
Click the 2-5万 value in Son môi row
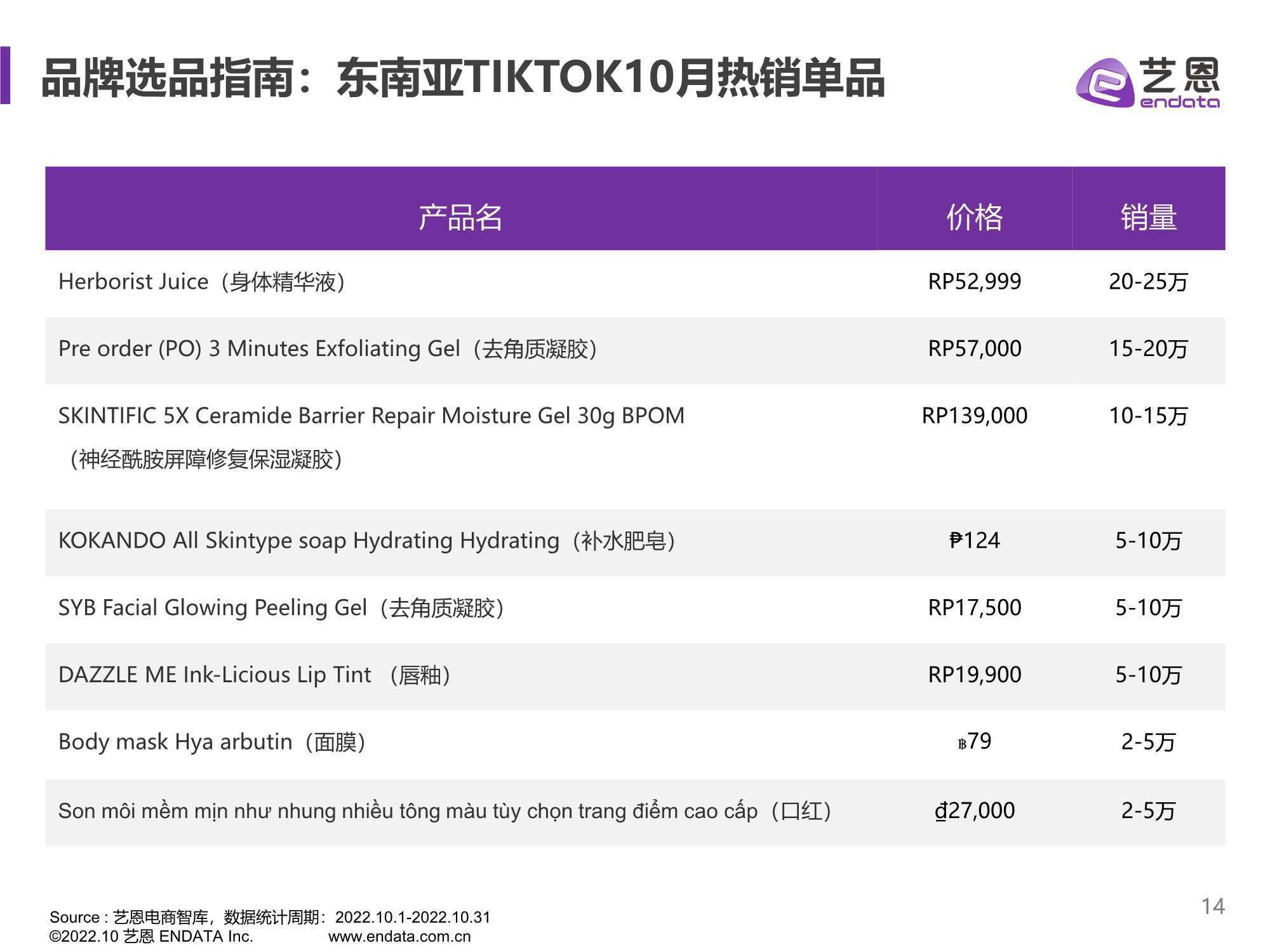[x=1149, y=811]
